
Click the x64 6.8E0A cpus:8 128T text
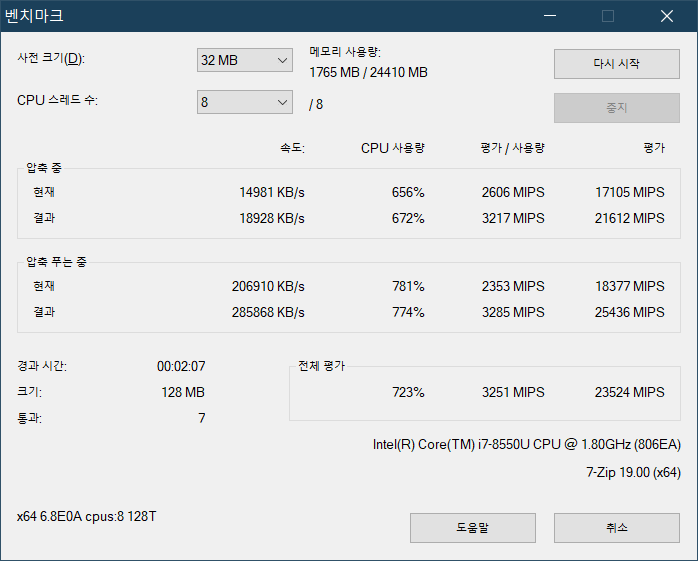(x=86, y=516)
